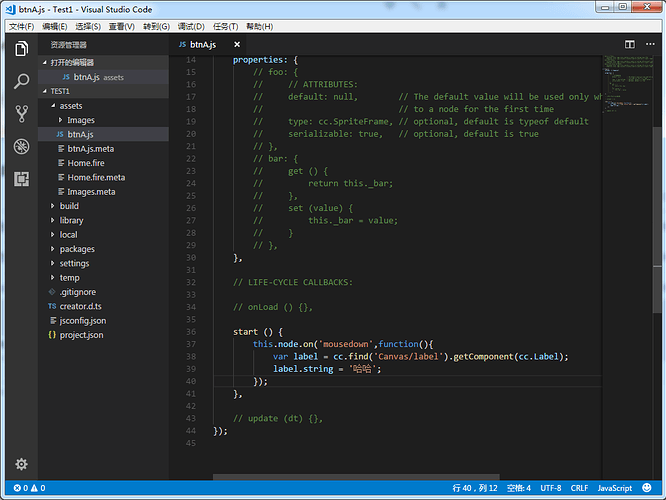Open the Extensions view icon
Image resolution: width=666 pixels, height=500 pixels.
tap(21, 179)
